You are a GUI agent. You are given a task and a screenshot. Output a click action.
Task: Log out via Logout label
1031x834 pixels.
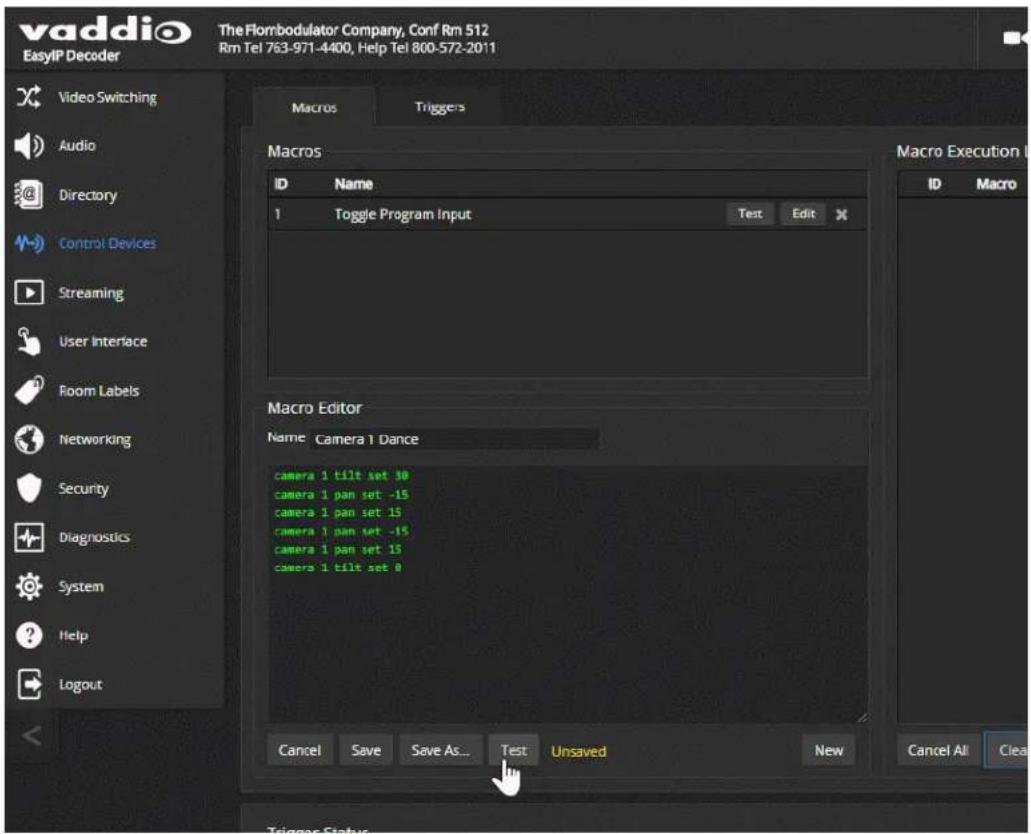coord(80,685)
